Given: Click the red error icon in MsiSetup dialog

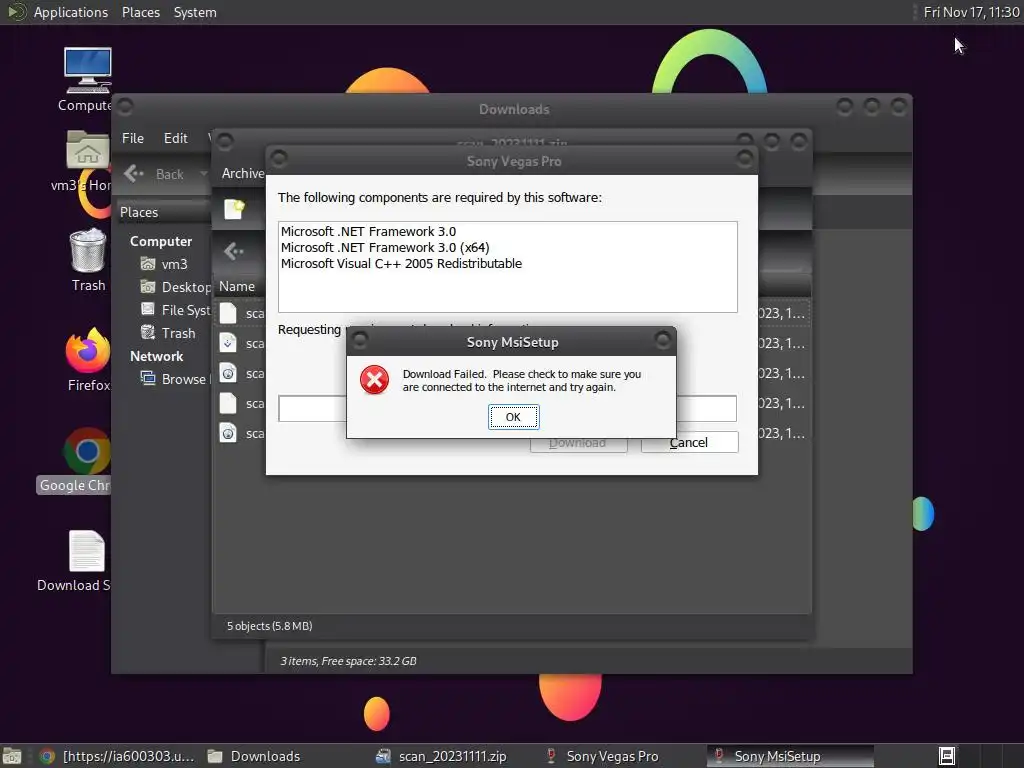Looking at the screenshot, I should [x=374, y=380].
